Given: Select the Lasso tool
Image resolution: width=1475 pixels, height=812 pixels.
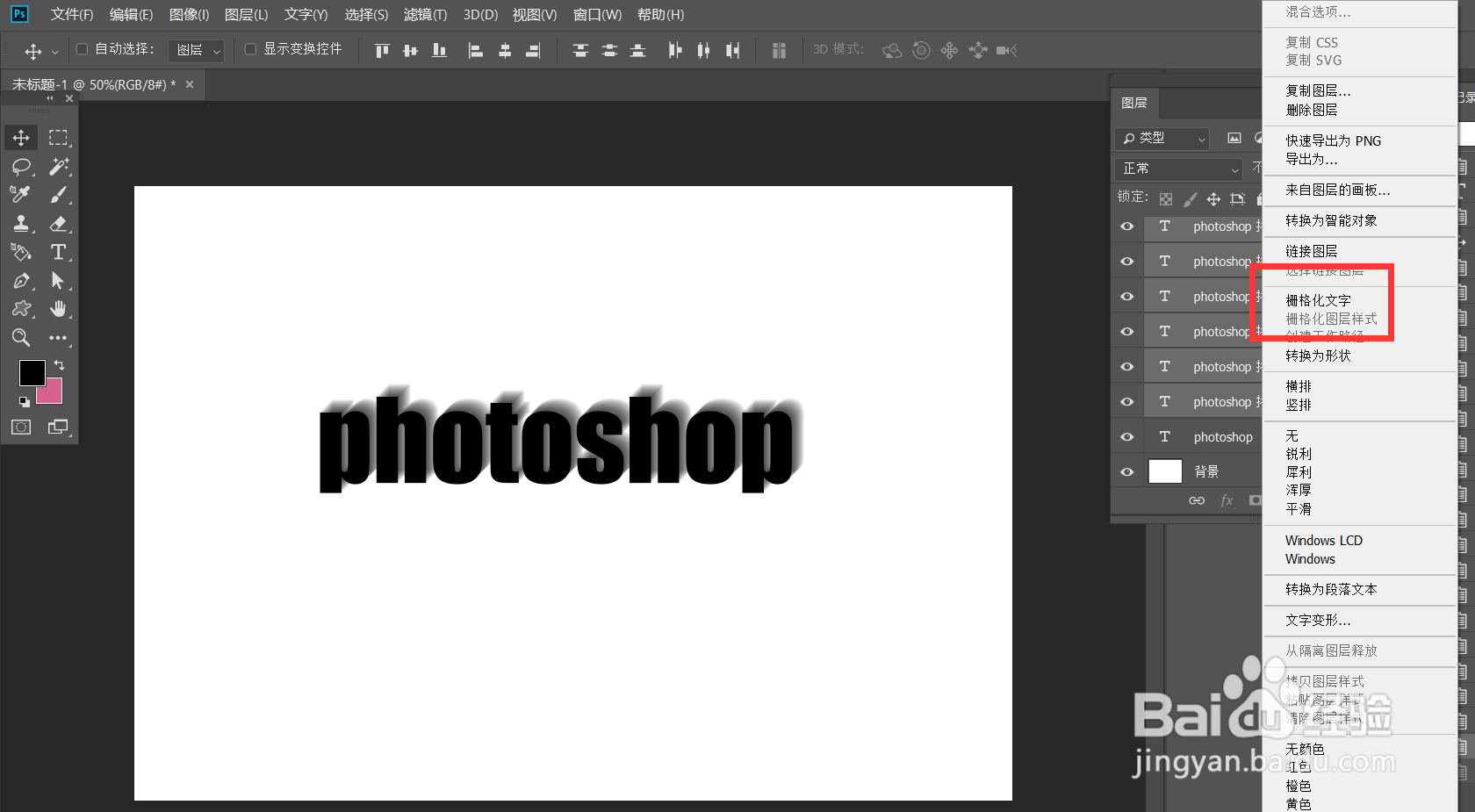Looking at the screenshot, I should pos(21,167).
